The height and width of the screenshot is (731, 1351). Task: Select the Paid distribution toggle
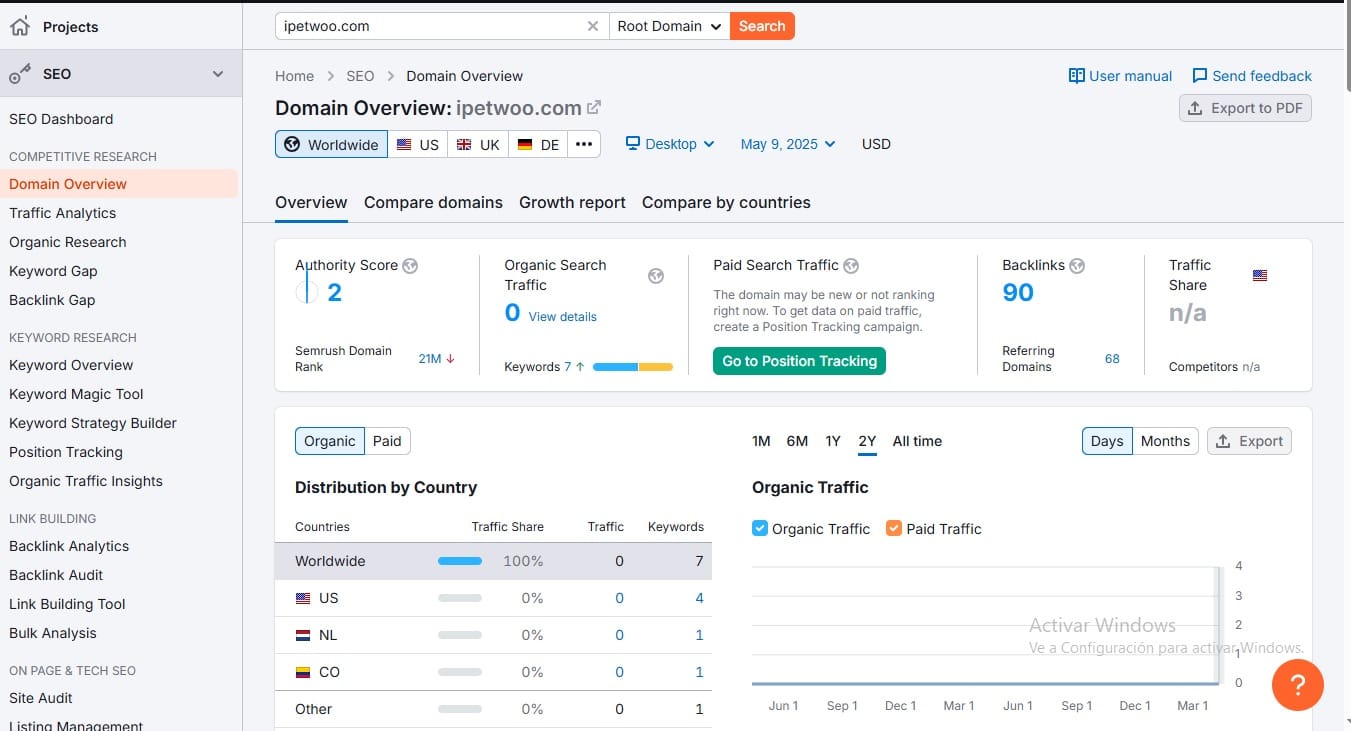(388, 441)
